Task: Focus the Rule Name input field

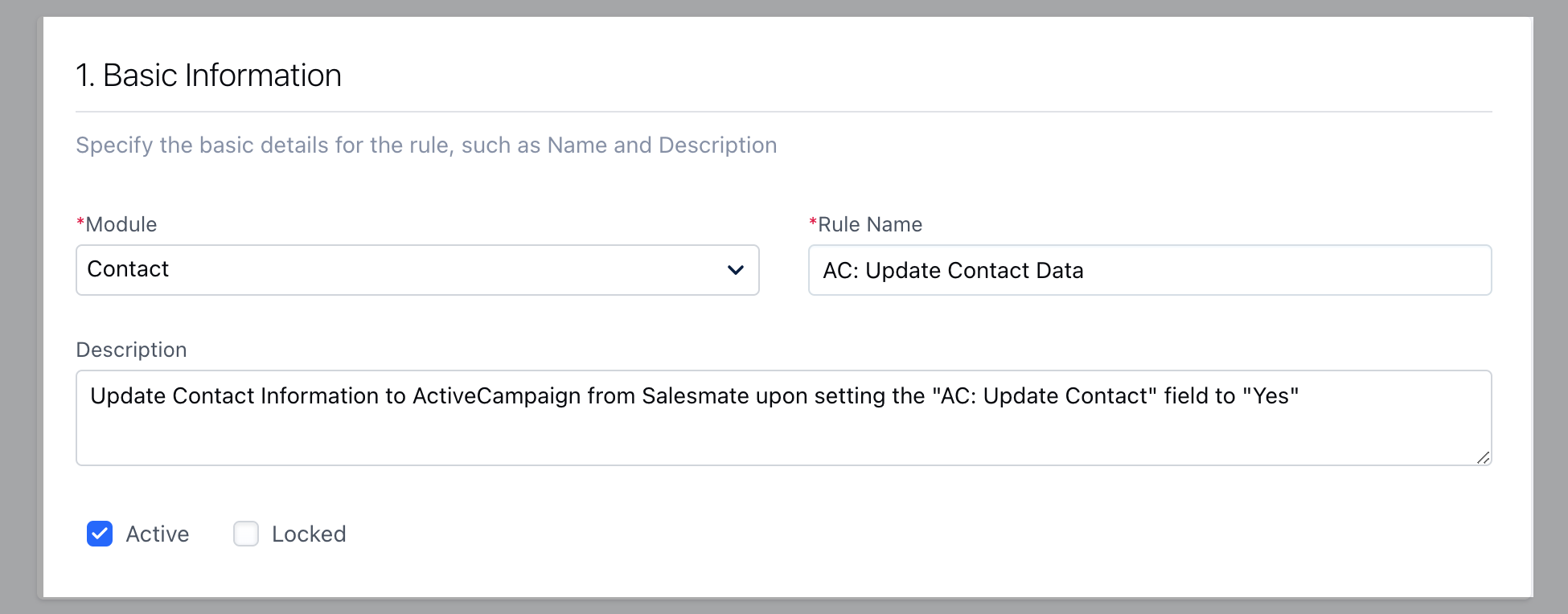Action: pyautogui.click(x=1150, y=270)
